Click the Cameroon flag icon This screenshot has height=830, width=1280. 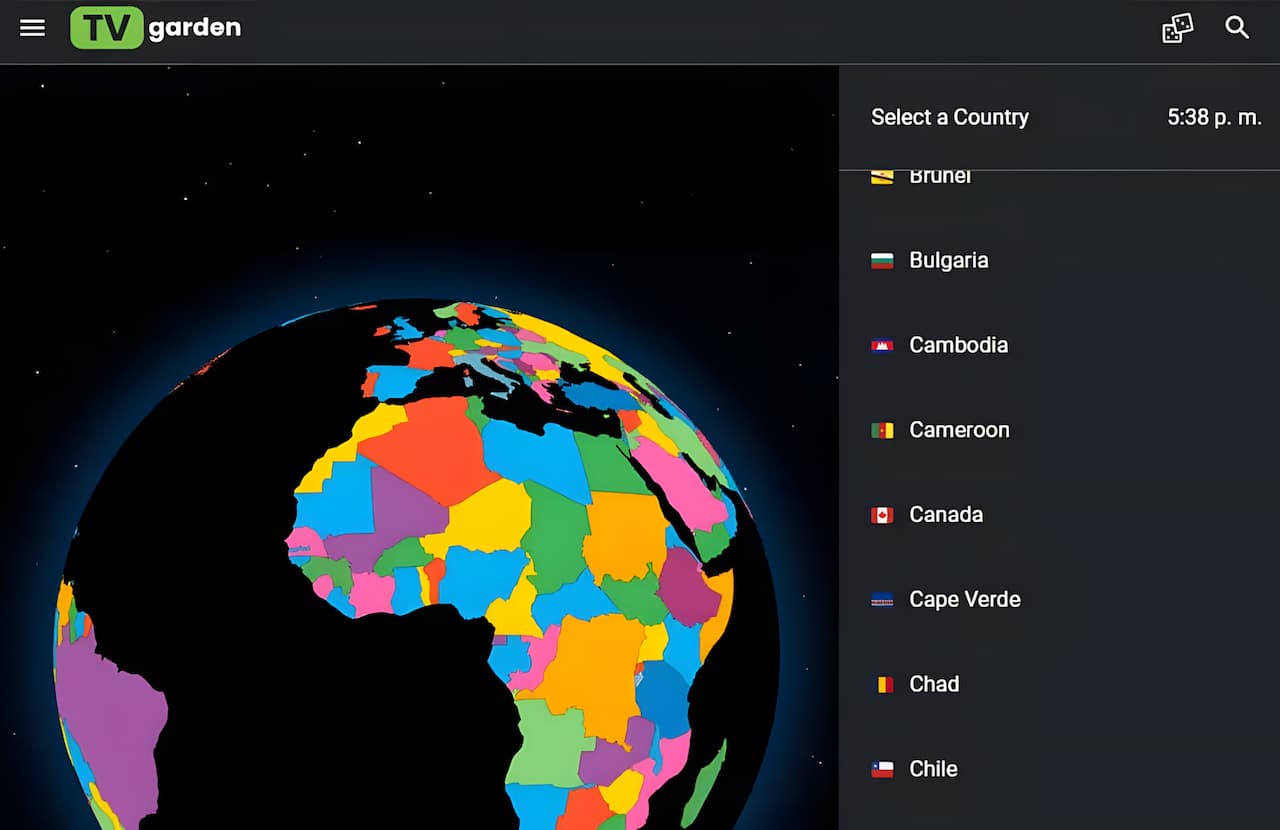[x=882, y=431]
